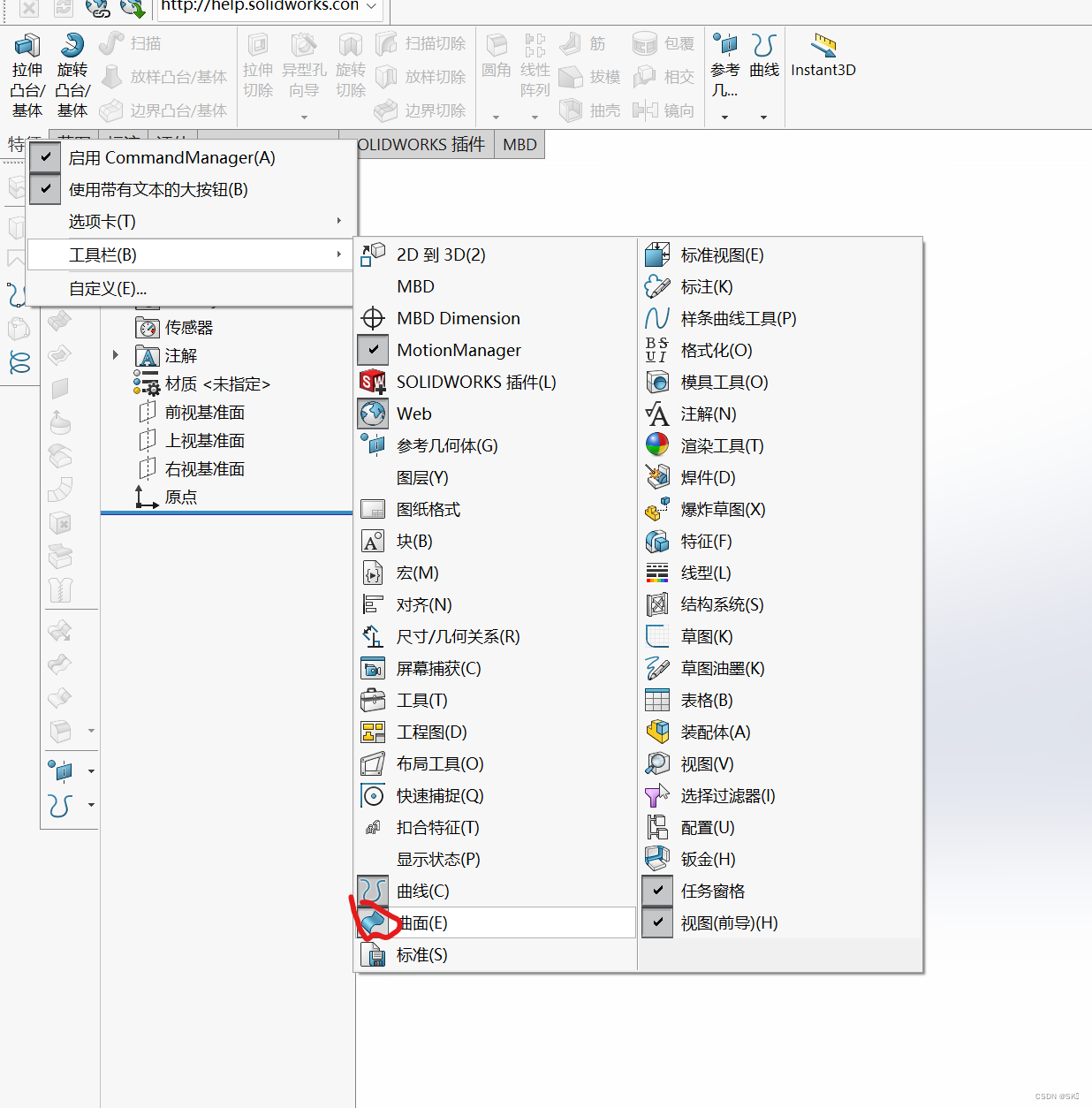Select MBD toolbar menu entry
The width and height of the screenshot is (1092, 1108).
click(x=495, y=286)
